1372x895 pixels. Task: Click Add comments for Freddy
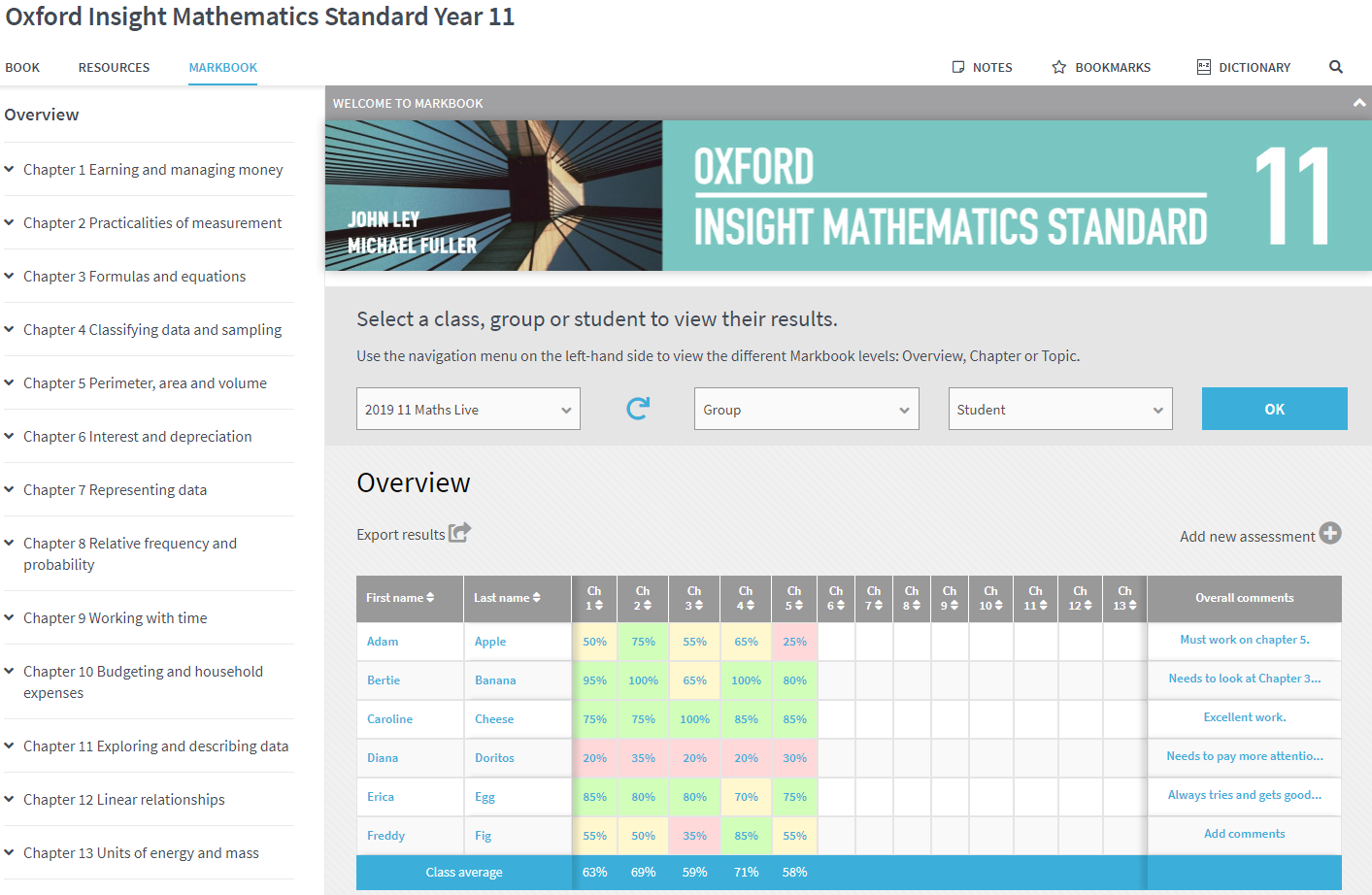point(1245,834)
